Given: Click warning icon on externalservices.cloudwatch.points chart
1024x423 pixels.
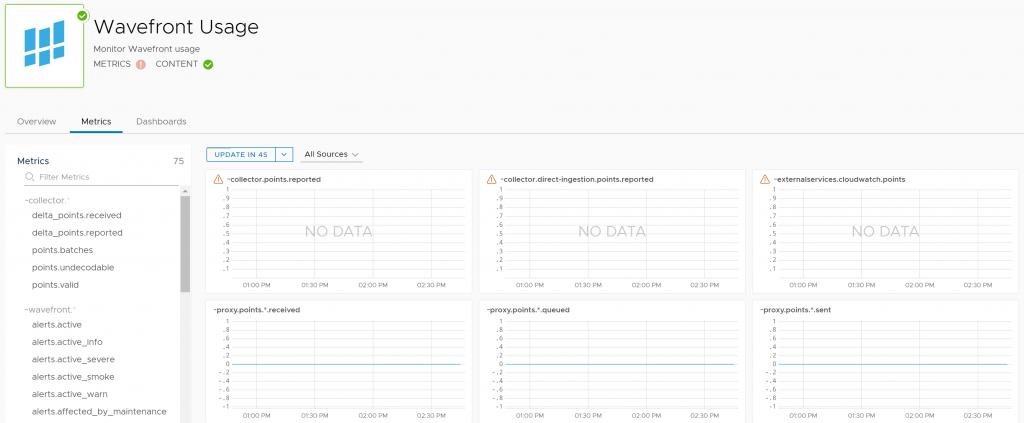Looking at the screenshot, I should 765,179.
